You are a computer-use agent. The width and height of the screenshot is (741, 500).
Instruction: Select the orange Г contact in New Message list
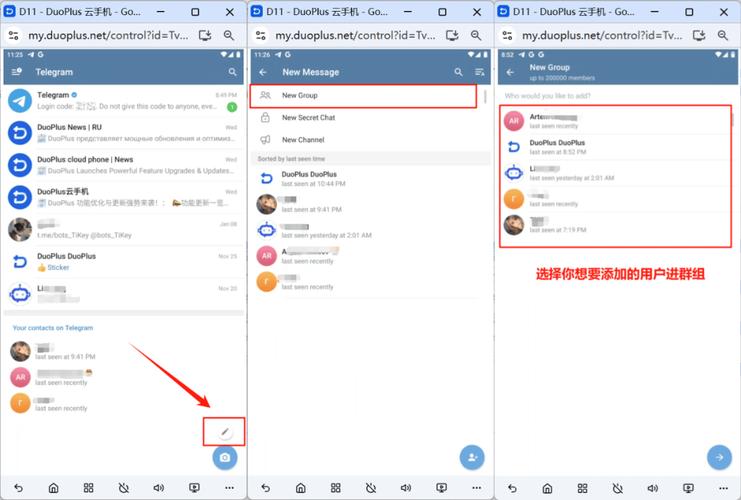[370, 282]
